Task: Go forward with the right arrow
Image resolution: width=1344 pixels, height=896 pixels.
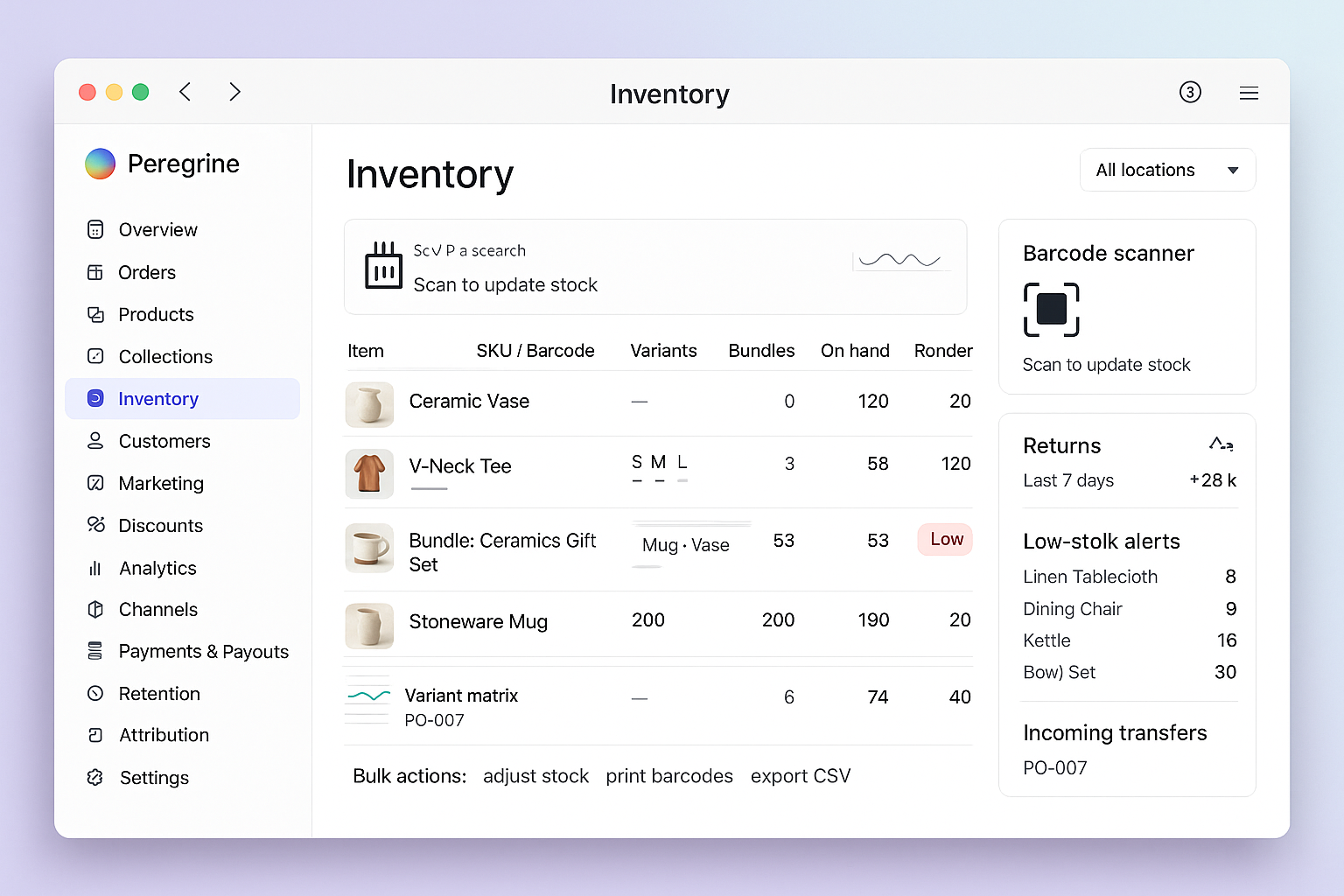Action: [x=234, y=92]
